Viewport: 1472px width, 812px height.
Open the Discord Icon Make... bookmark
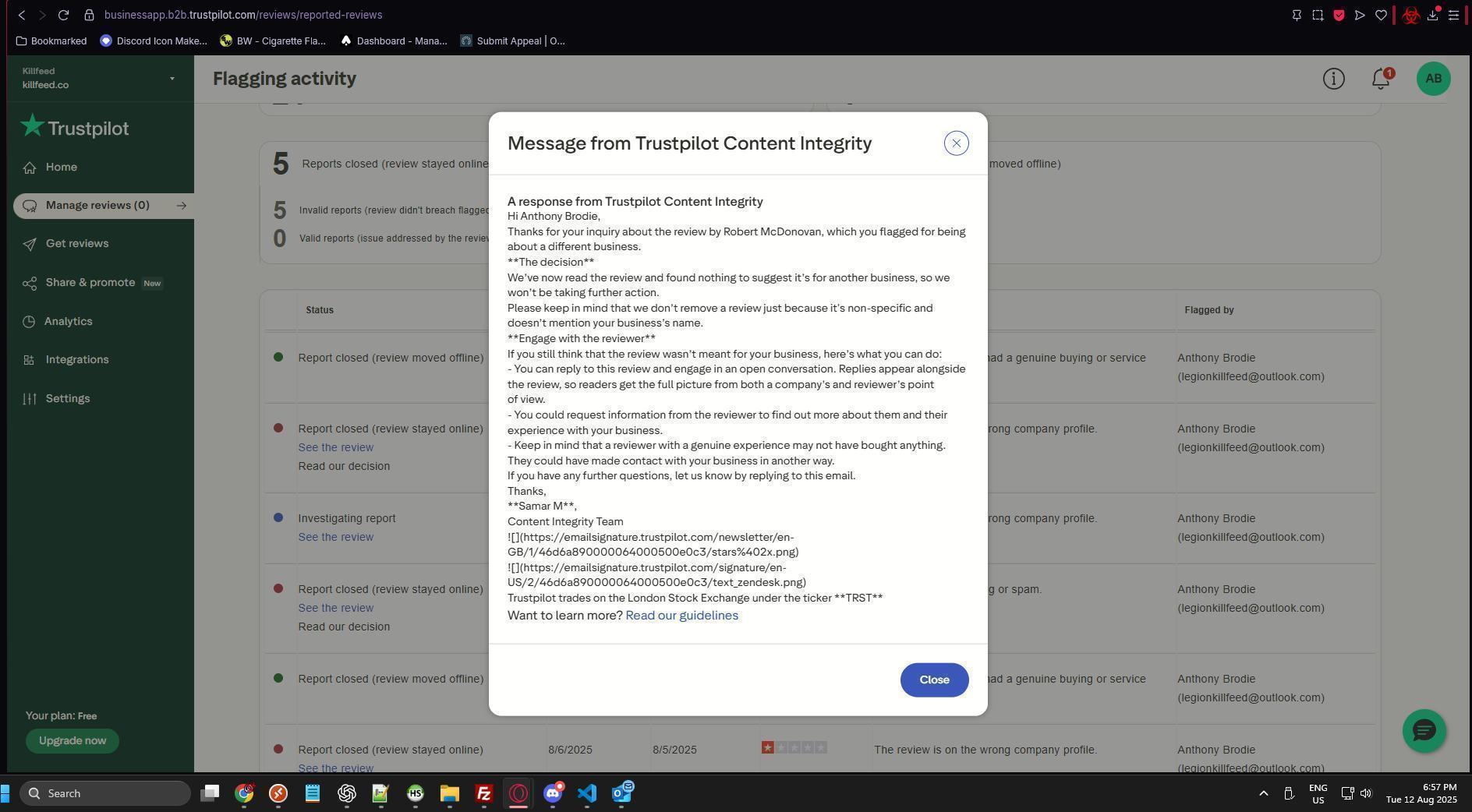tap(154, 41)
